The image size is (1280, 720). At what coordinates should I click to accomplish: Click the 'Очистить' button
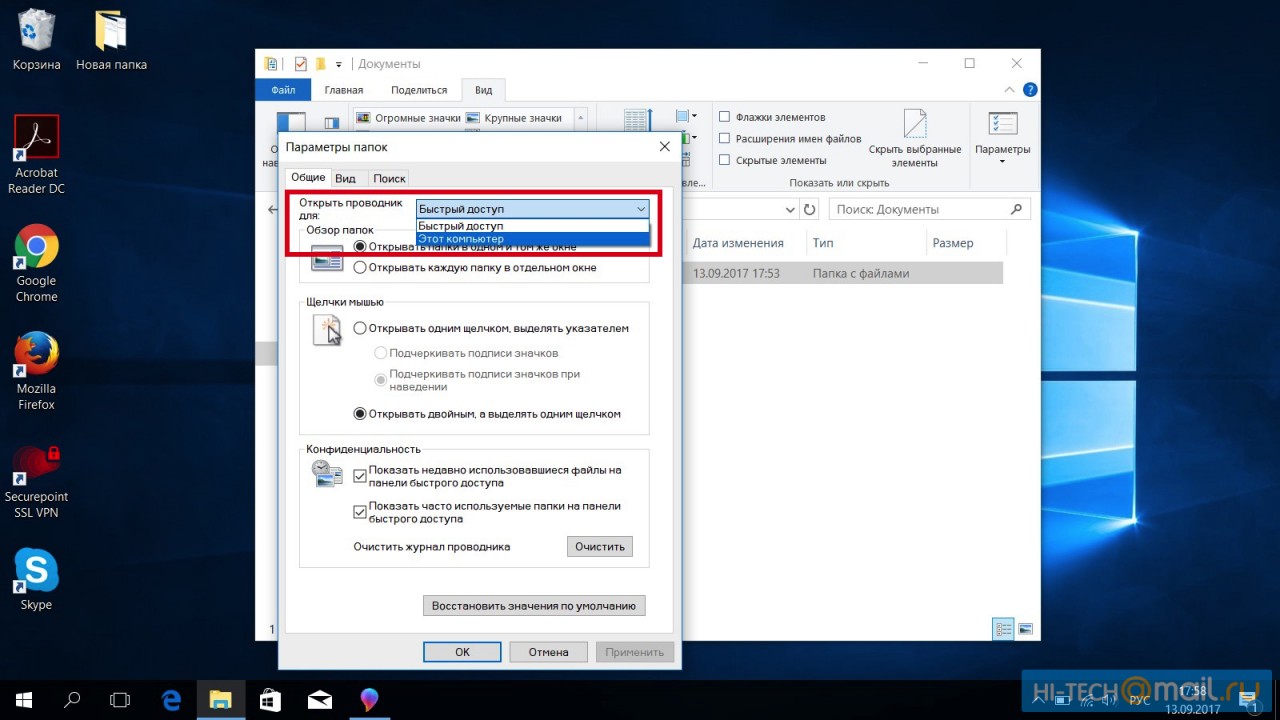point(599,547)
